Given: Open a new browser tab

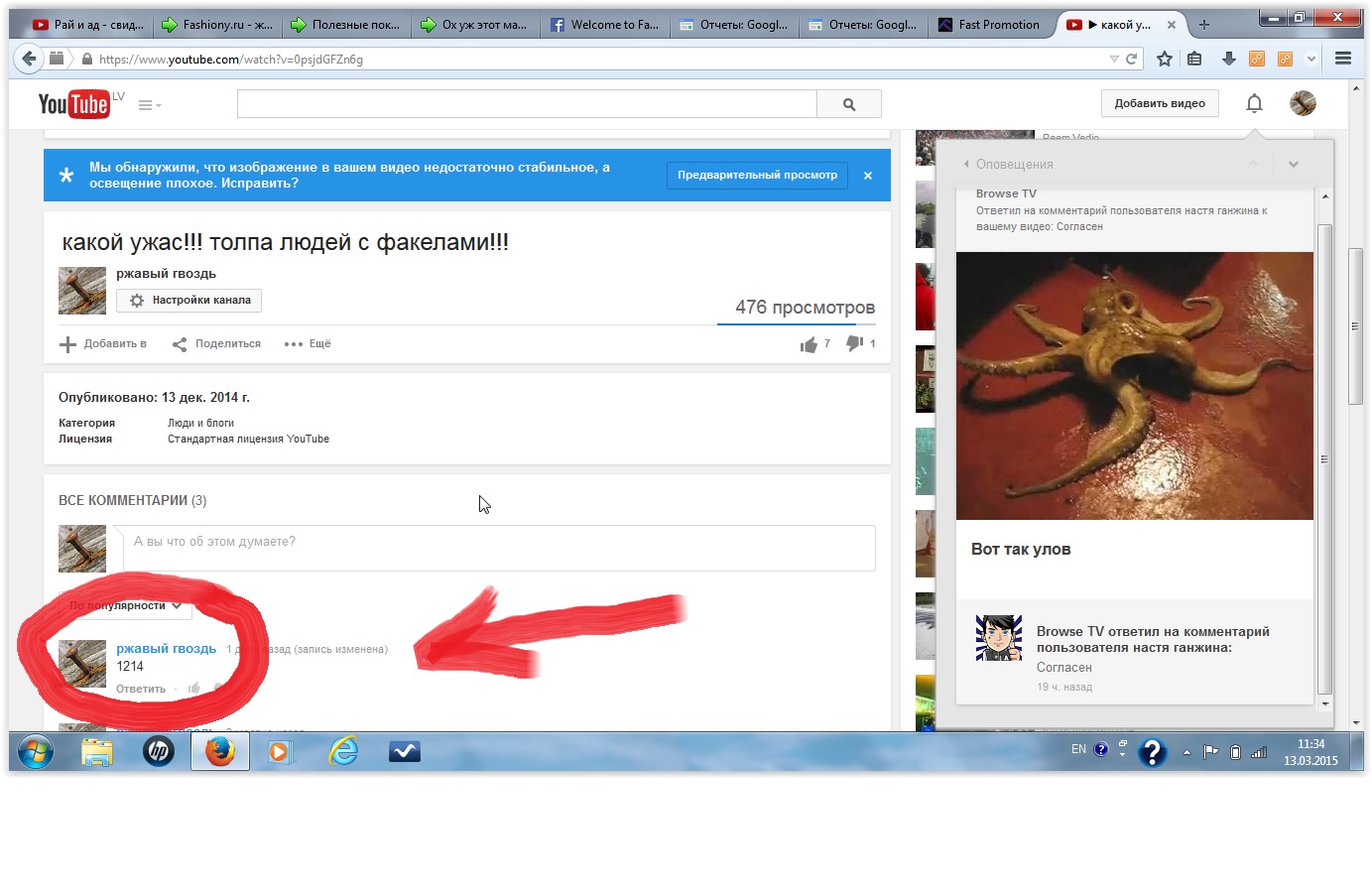Looking at the screenshot, I should [1204, 25].
